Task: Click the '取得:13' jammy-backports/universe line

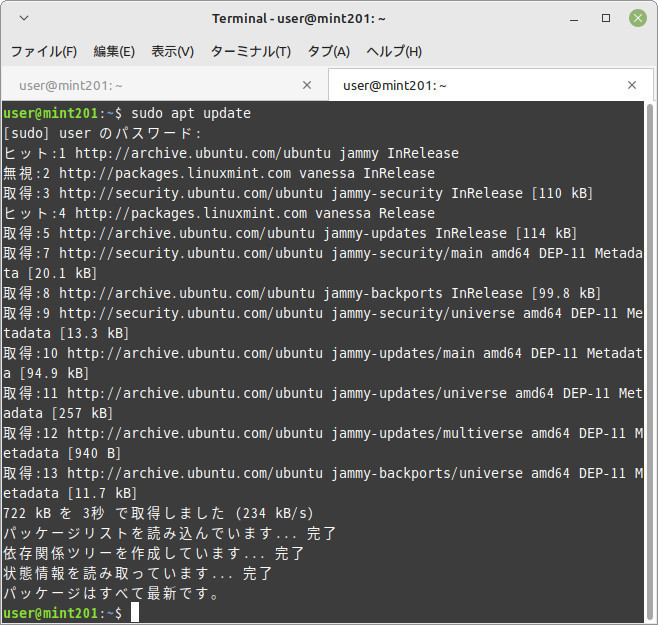Action: point(323,474)
